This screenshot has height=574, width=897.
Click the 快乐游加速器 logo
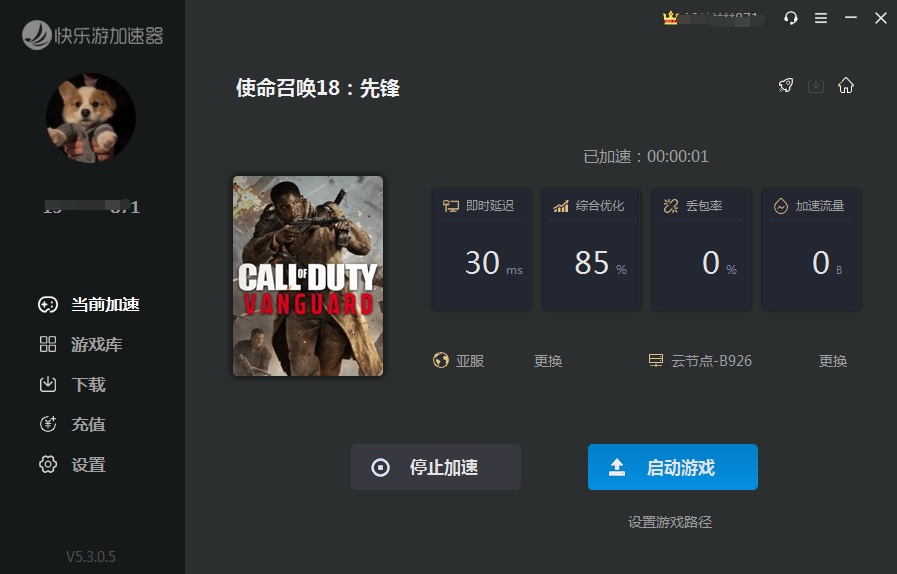93,35
